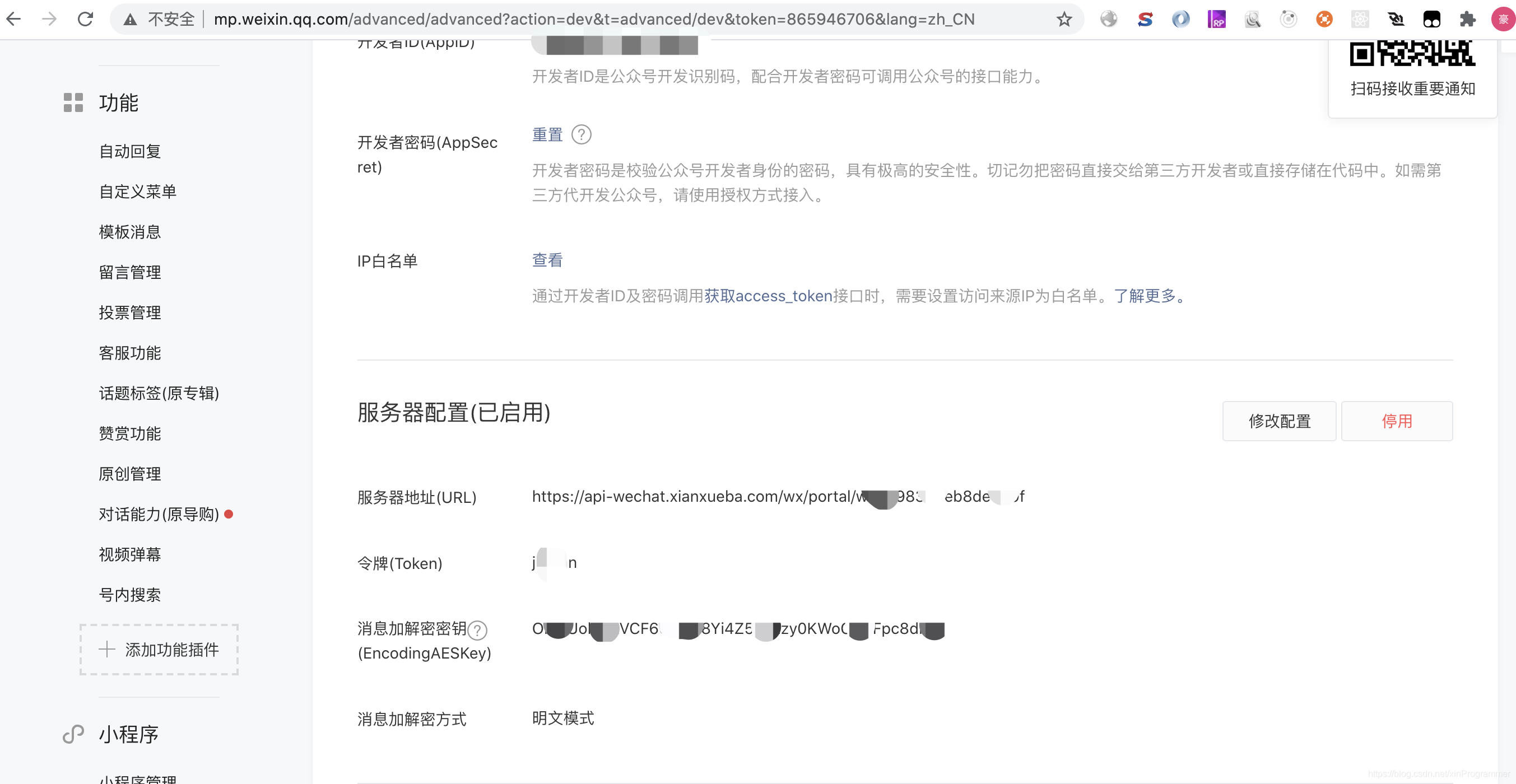Click AppSecret help question mark icon

tap(582, 135)
